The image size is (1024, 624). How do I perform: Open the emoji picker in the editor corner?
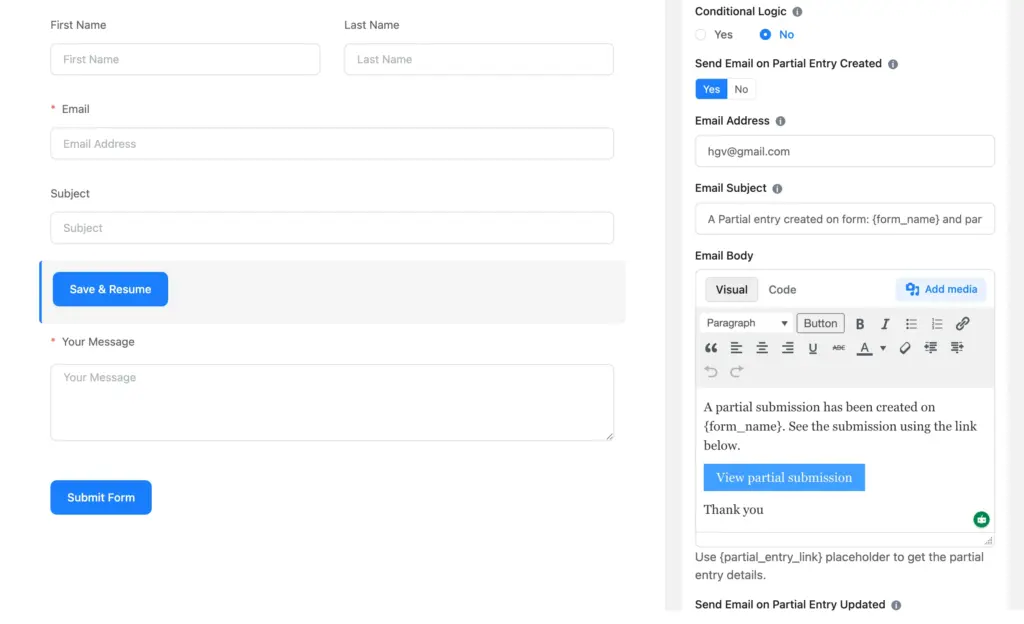click(x=981, y=519)
